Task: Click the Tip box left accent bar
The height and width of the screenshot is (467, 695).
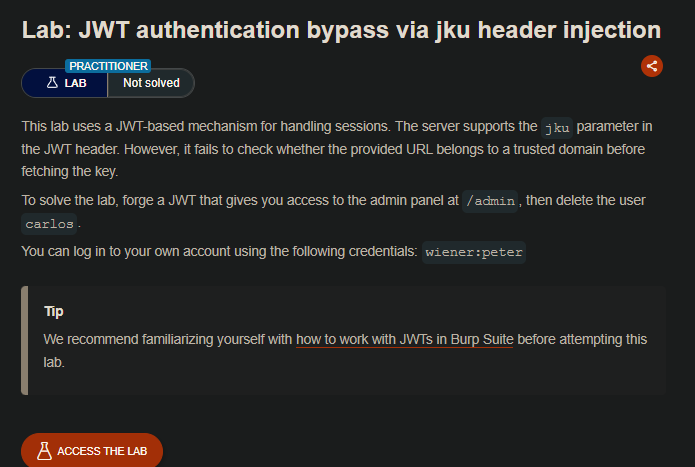Action: click(24, 340)
